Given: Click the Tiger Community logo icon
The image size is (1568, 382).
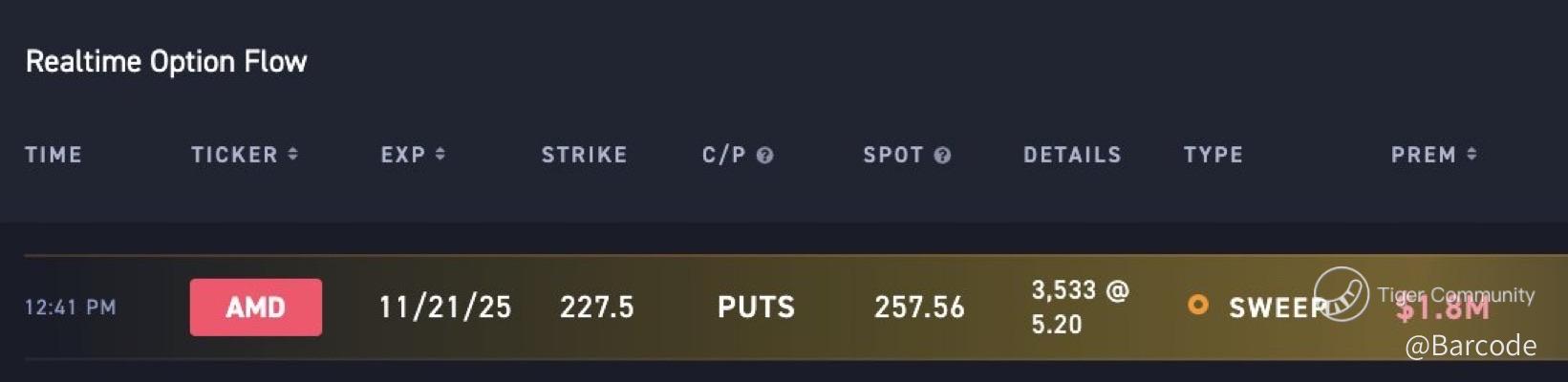Looking at the screenshot, I should point(1341,294).
